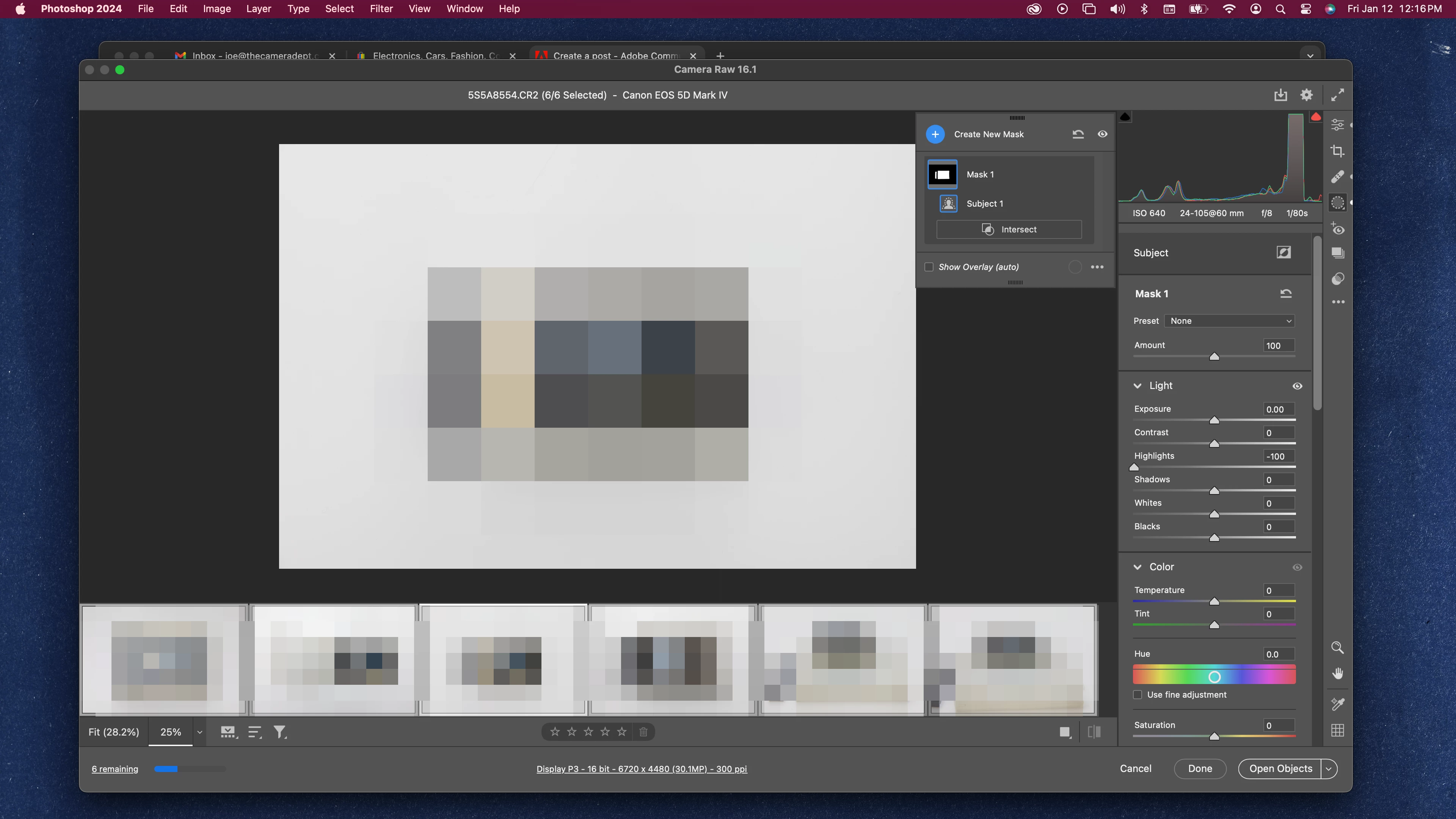
Task: Open the Preset None dropdown
Action: (1229, 321)
